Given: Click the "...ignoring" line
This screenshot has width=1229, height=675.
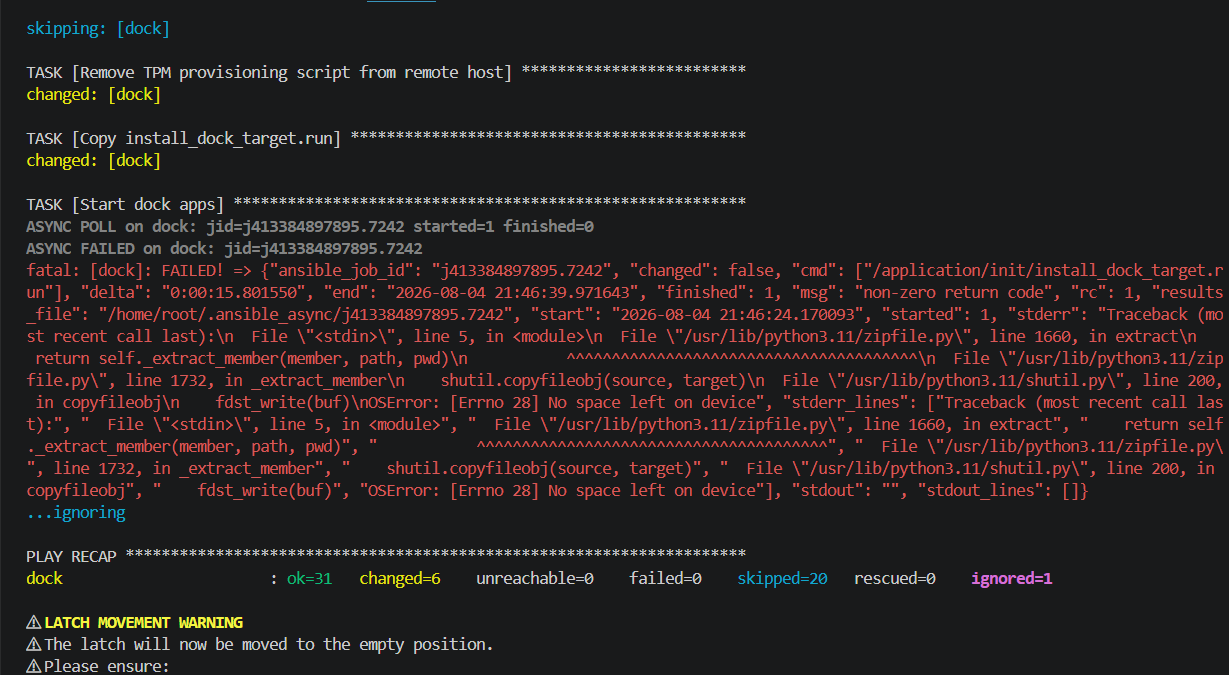Looking at the screenshot, I should coord(75,512).
